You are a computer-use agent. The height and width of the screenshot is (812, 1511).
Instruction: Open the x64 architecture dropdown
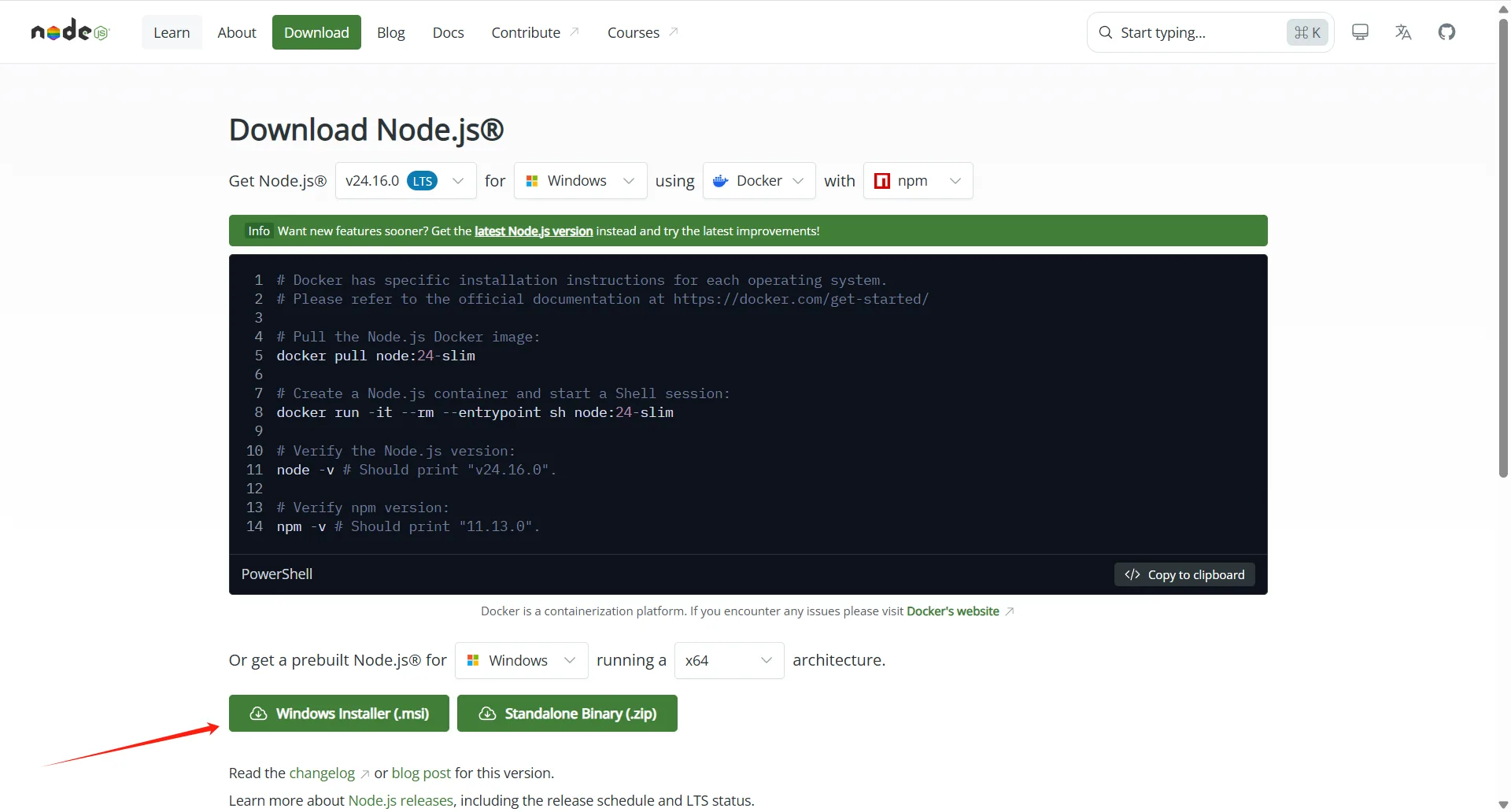coord(730,660)
